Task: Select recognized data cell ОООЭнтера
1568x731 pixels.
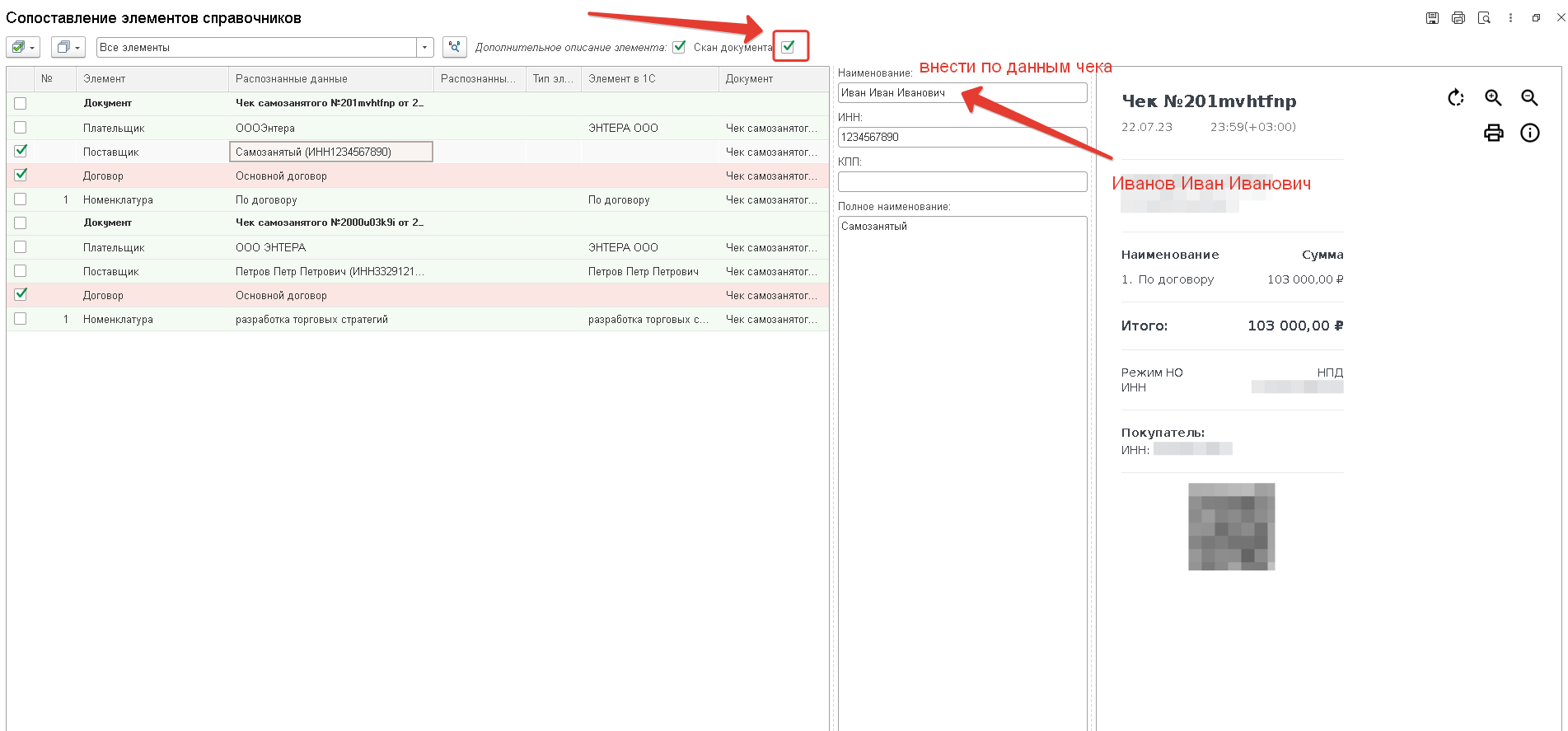Action: (331, 128)
